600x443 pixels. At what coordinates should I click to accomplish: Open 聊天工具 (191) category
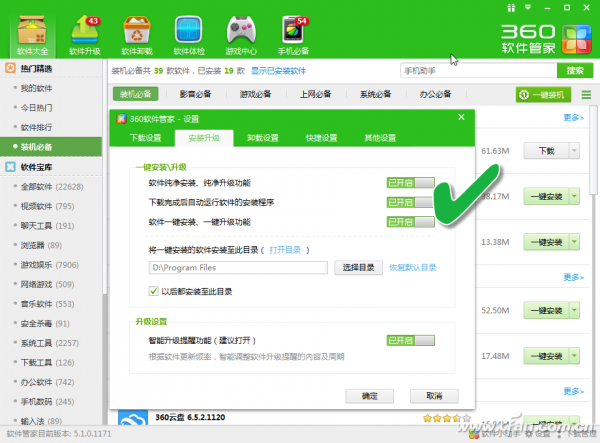click(47, 225)
